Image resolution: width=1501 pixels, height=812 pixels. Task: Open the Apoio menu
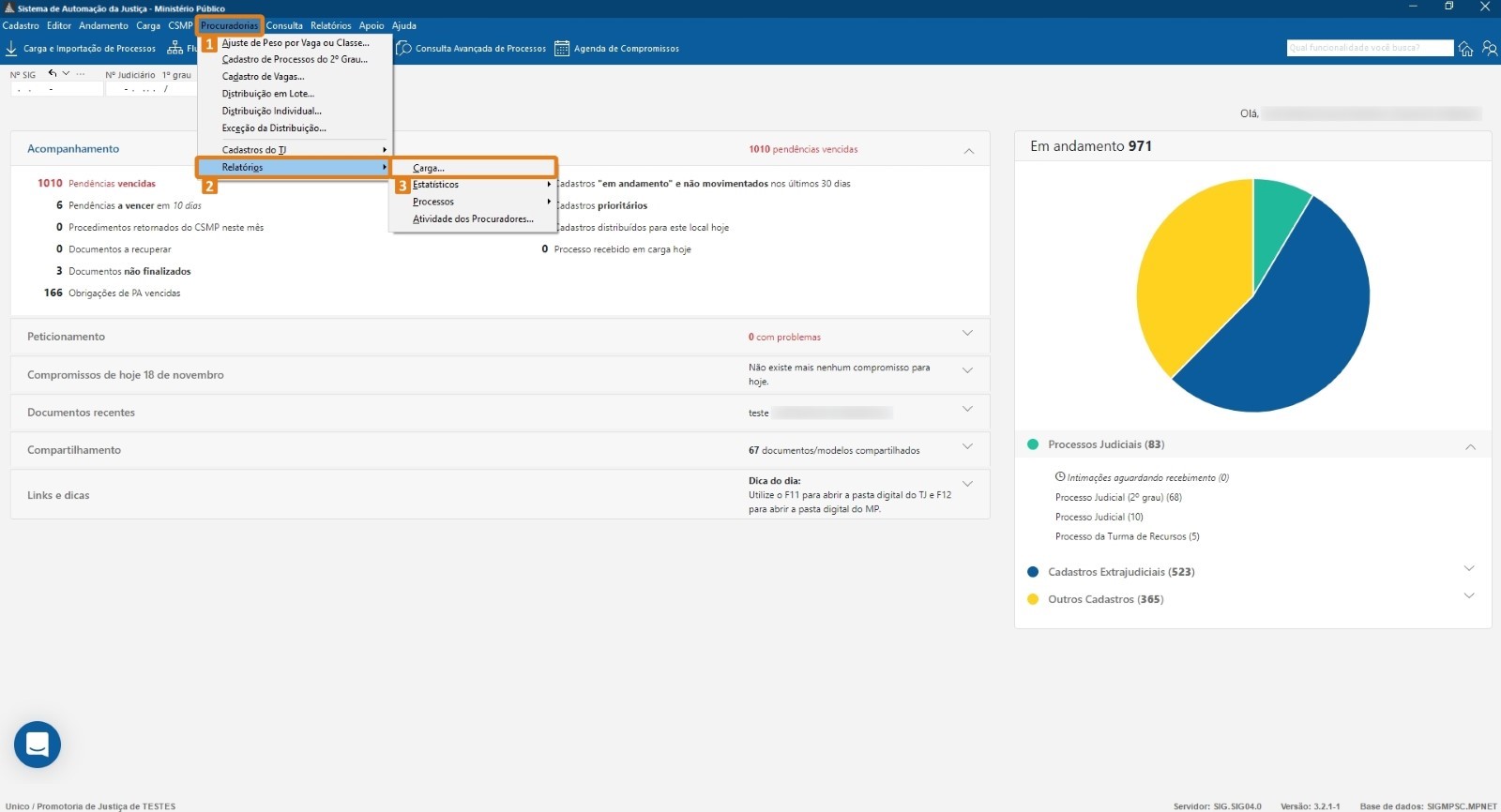(371, 25)
